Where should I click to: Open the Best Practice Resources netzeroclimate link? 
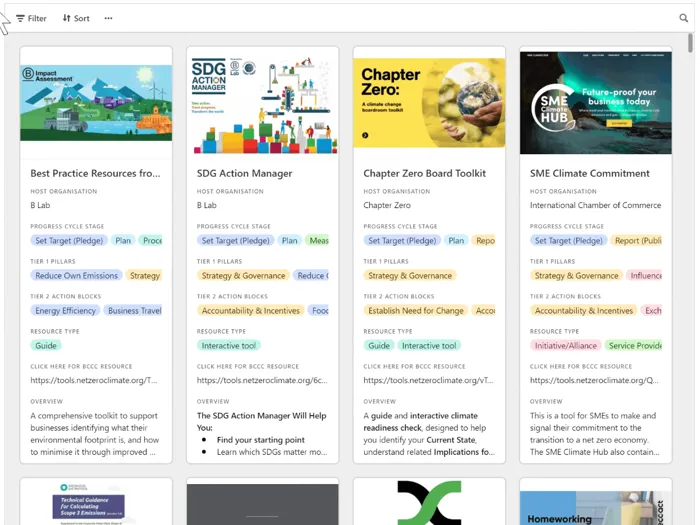(x=94, y=380)
